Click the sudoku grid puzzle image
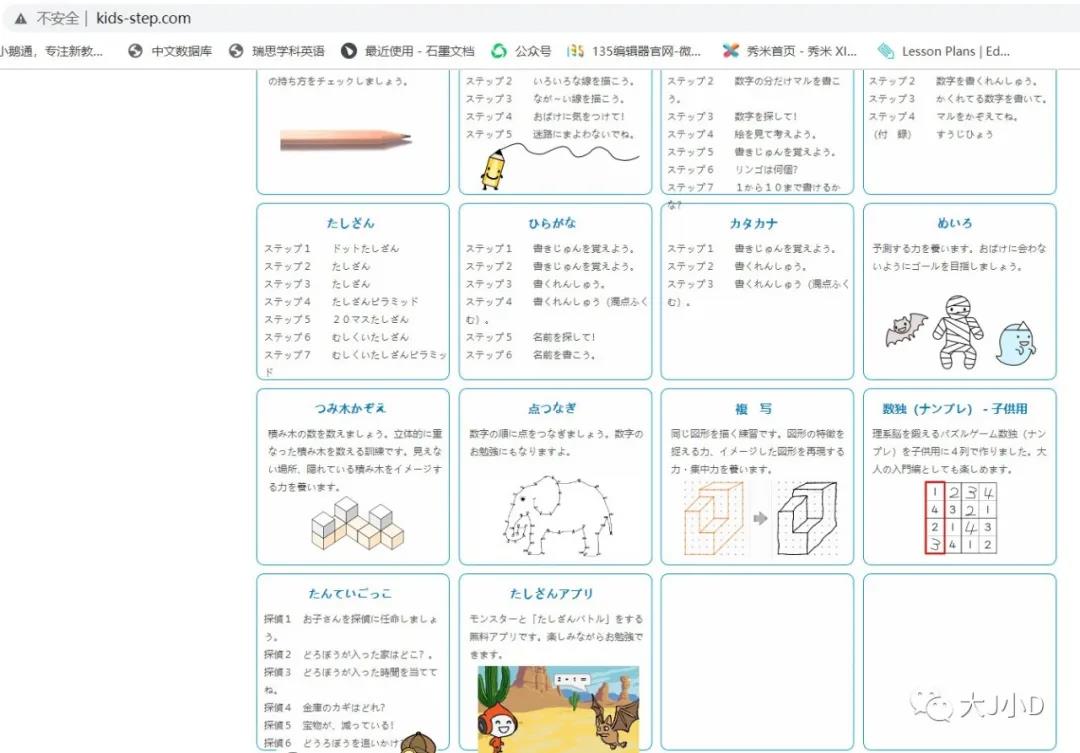 pyautogui.click(x=959, y=517)
